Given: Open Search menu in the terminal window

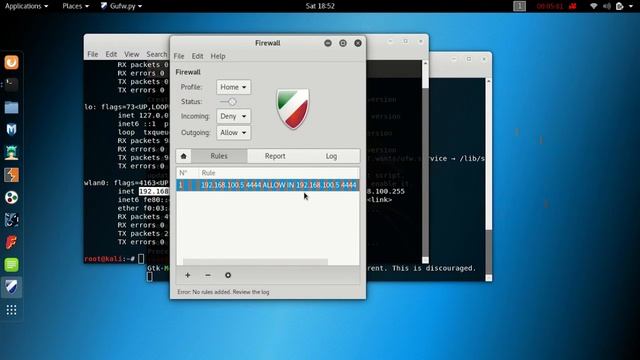Looking at the screenshot, I should 157,54.
